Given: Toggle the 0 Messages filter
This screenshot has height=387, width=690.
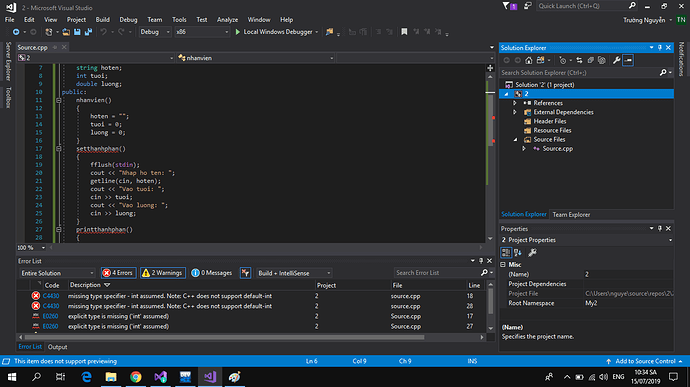Looking at the screenshot, I should tap(212, 273).
